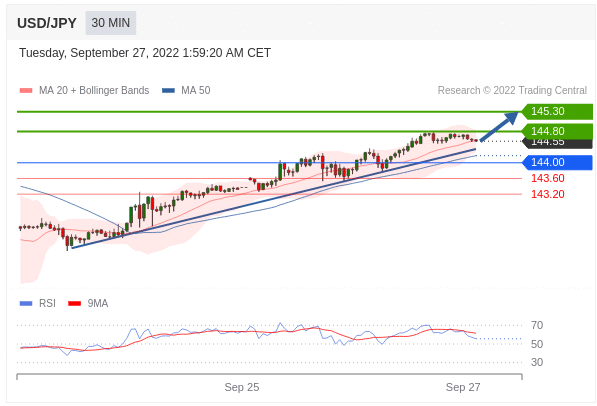This screenshot has width=597, height=406.
Task: Click the dark blue MA 50 swatch
Action: click(x=168, y=91)
